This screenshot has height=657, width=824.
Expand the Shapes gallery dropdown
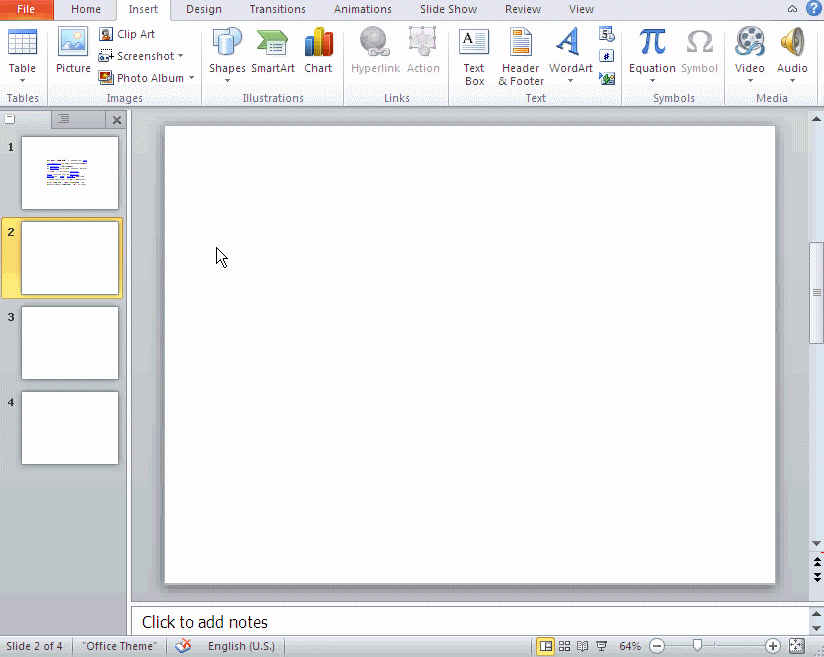[227, 80]
